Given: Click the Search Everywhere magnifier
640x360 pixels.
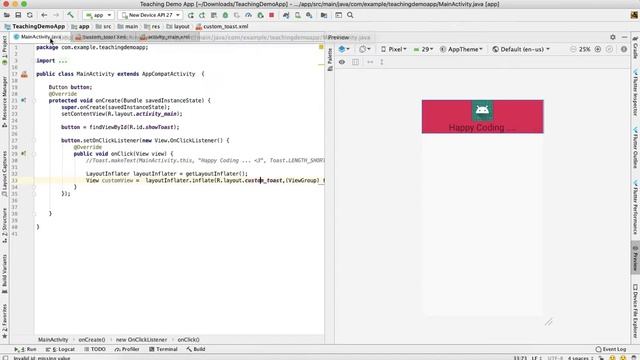Looking at the screenshot, I should coord(350,15).
